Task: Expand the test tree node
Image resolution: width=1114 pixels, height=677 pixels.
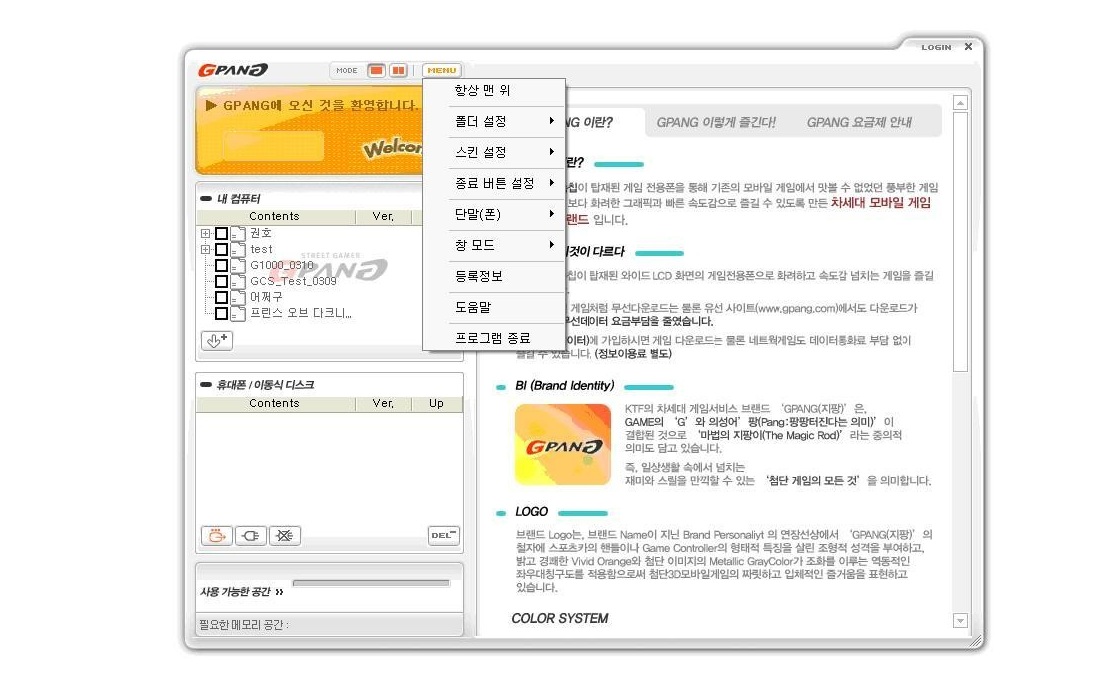Action: (205, 249)
